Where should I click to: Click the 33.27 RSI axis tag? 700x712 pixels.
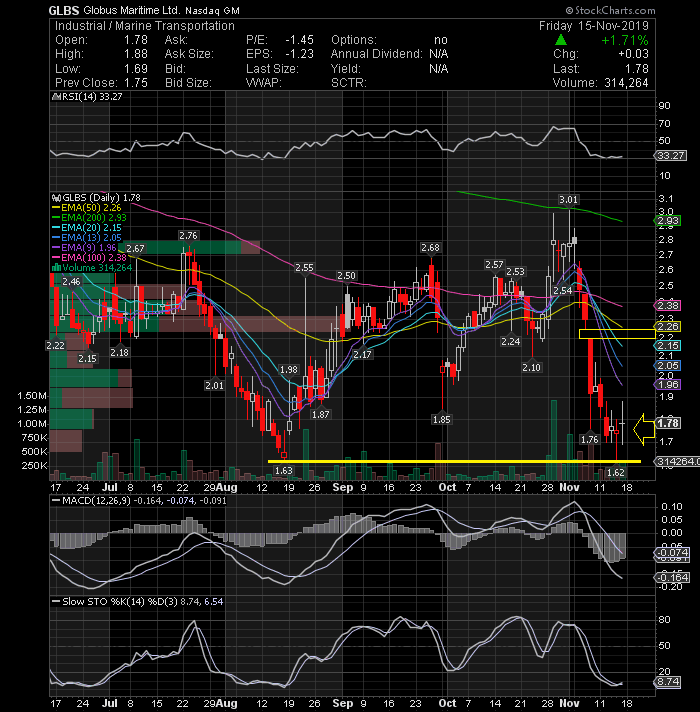[x=671, y=156]
